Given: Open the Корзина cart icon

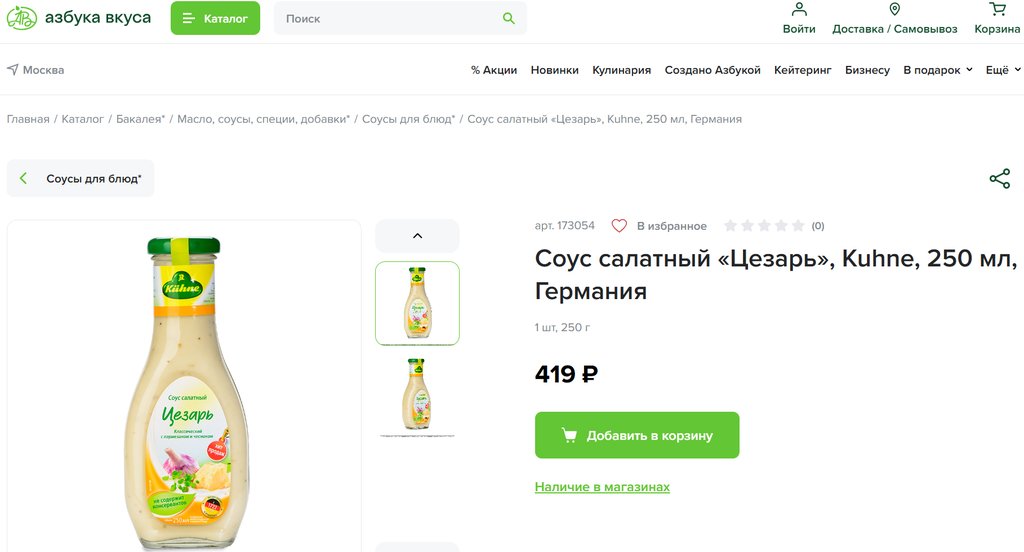Looking at the screenshot, I should (x=997, y=10).
